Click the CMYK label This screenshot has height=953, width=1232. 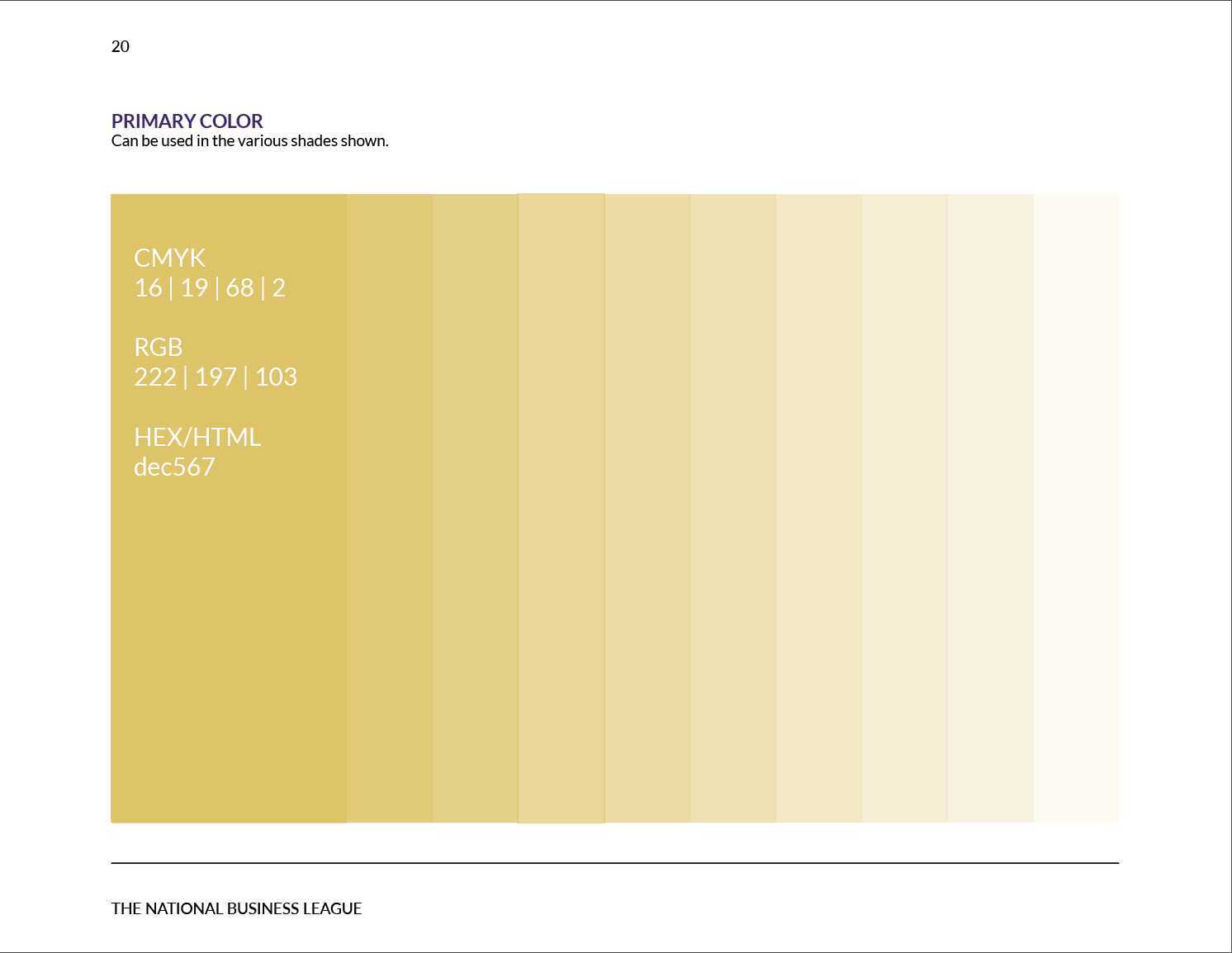click(170, 258)
